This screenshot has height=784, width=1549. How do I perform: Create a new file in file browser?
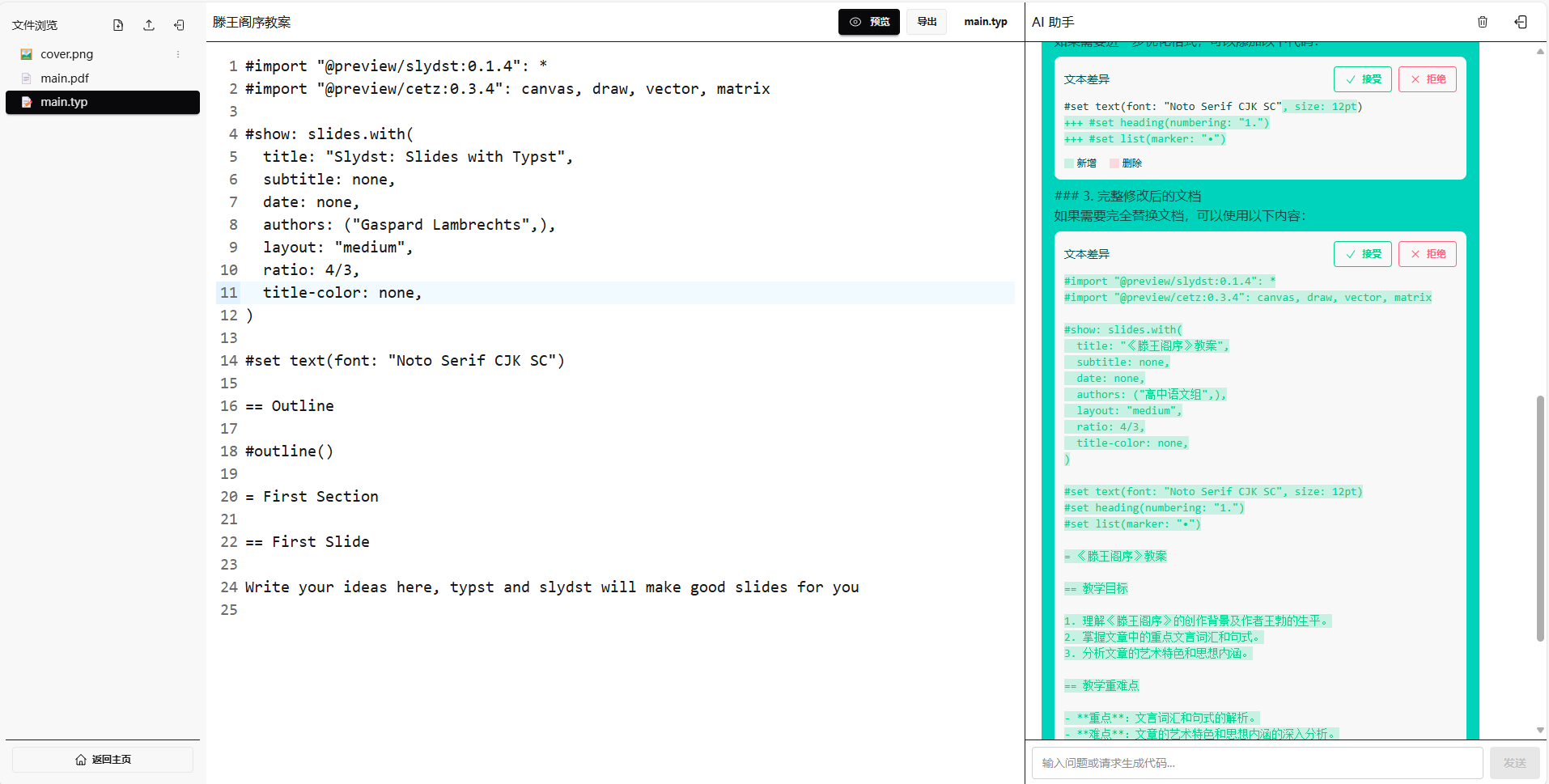pyautogui.click(x=118, y=25)
